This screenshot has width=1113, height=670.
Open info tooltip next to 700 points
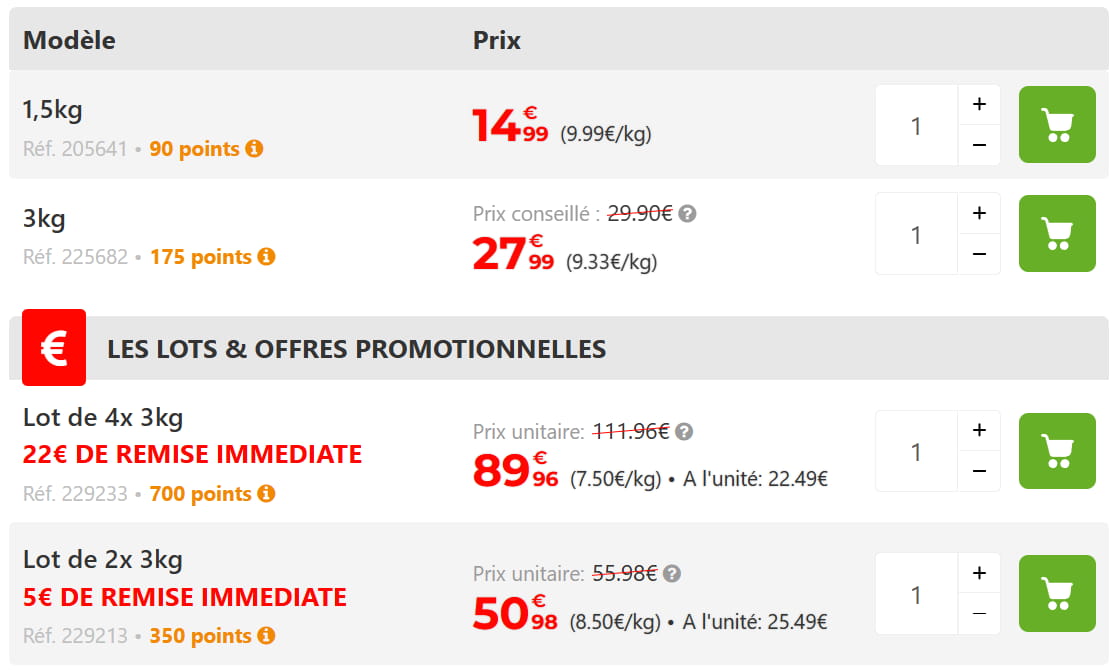(264, 493)
